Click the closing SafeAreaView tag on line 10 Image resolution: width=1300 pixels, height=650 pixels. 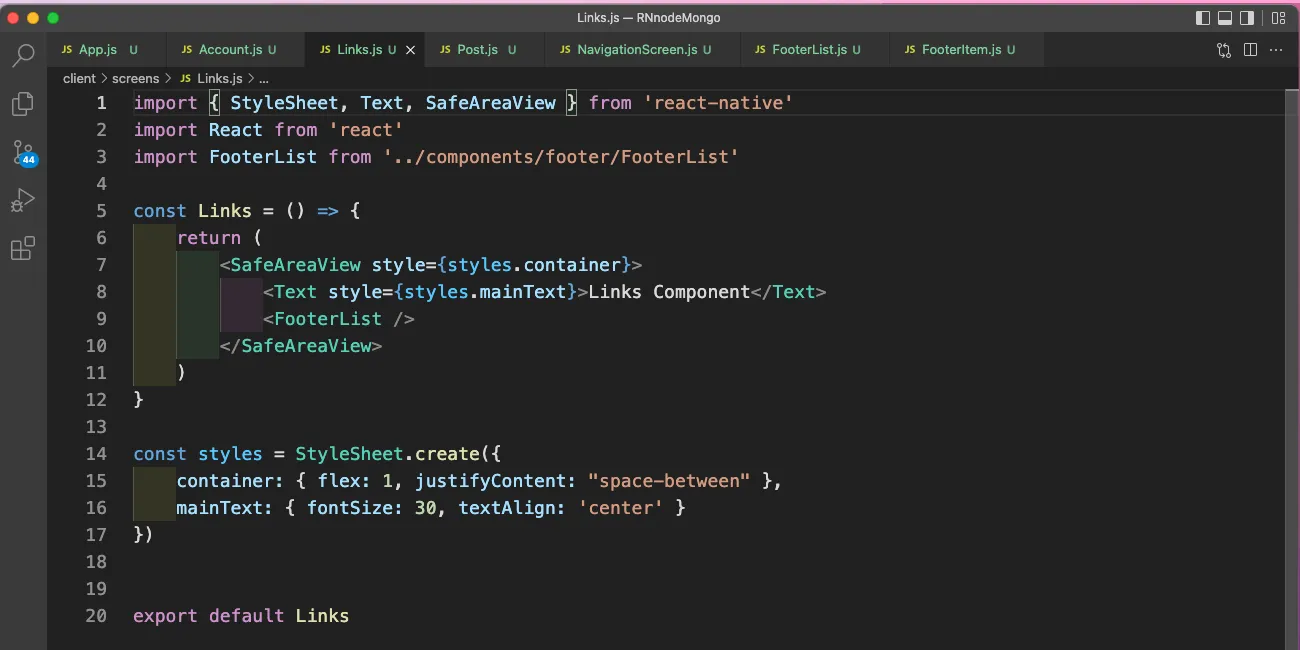[301, 346]
